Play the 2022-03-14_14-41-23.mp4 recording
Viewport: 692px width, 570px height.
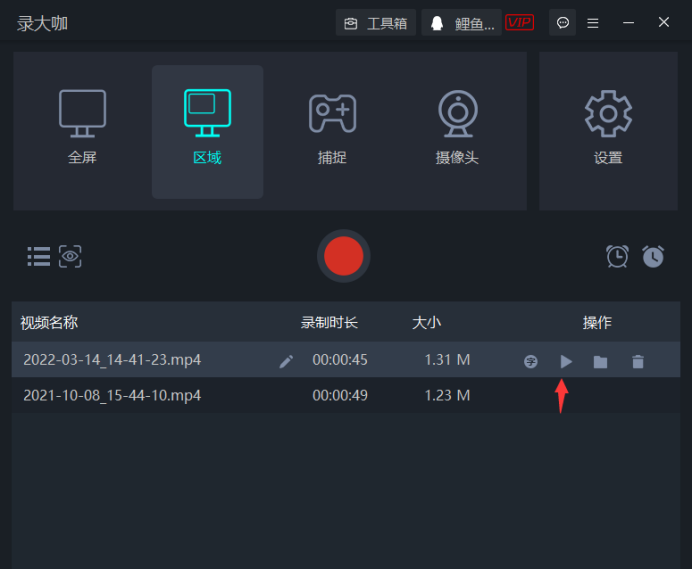coord(566,361)
